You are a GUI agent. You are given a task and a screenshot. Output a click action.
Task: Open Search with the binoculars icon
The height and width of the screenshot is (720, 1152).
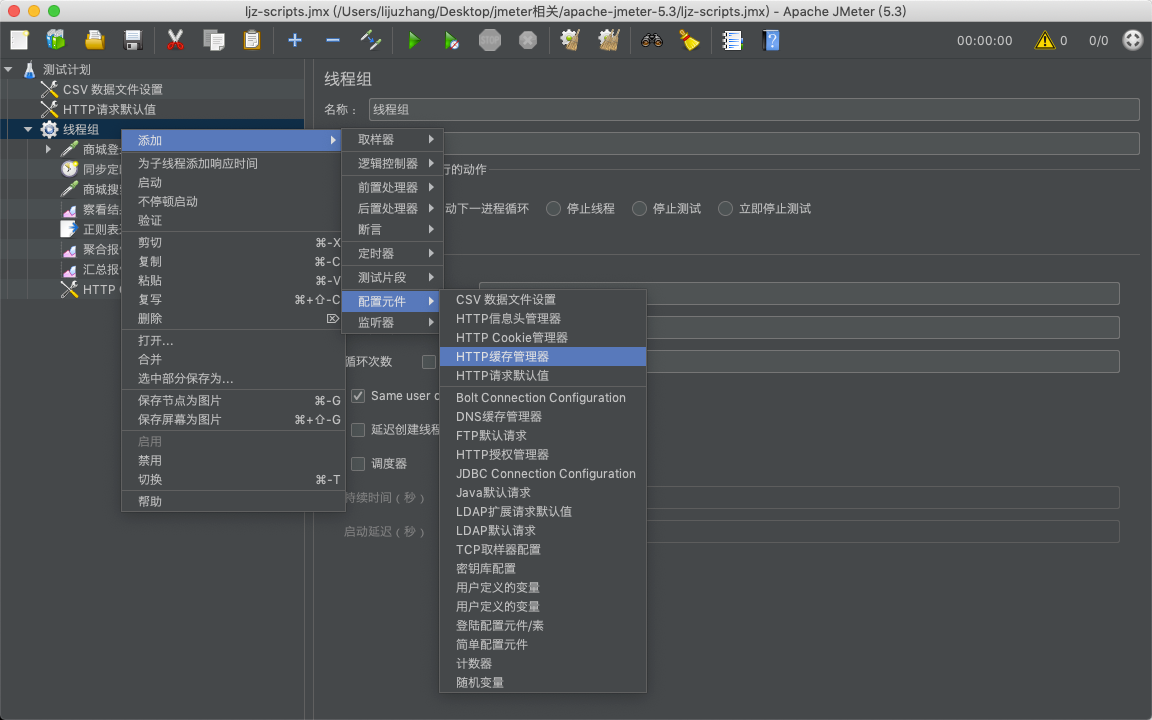click(652, 40)
